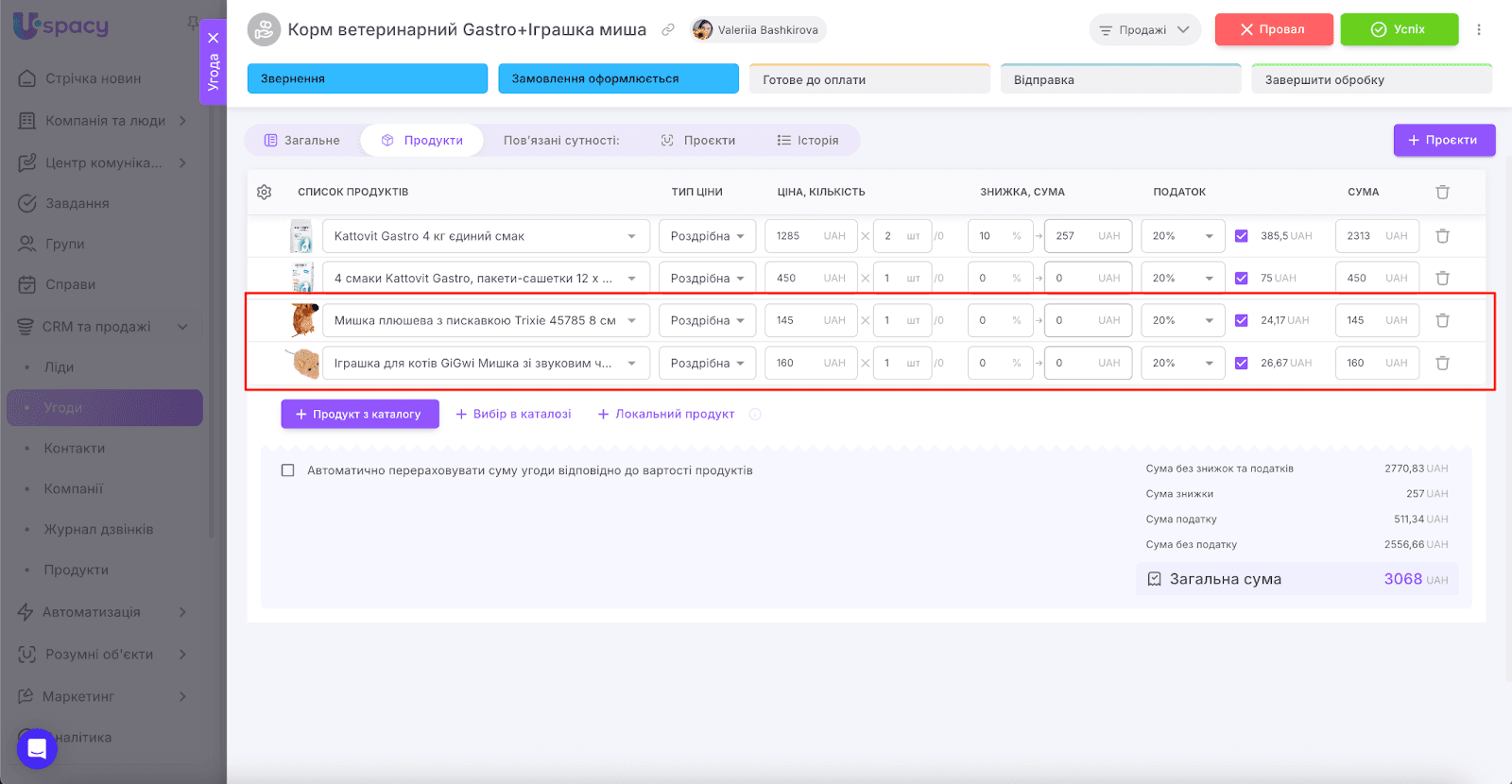Open the 20% tax dropdown in first row
Image resolution: width=1512 pixels, height=784 pixels.
1182,236
